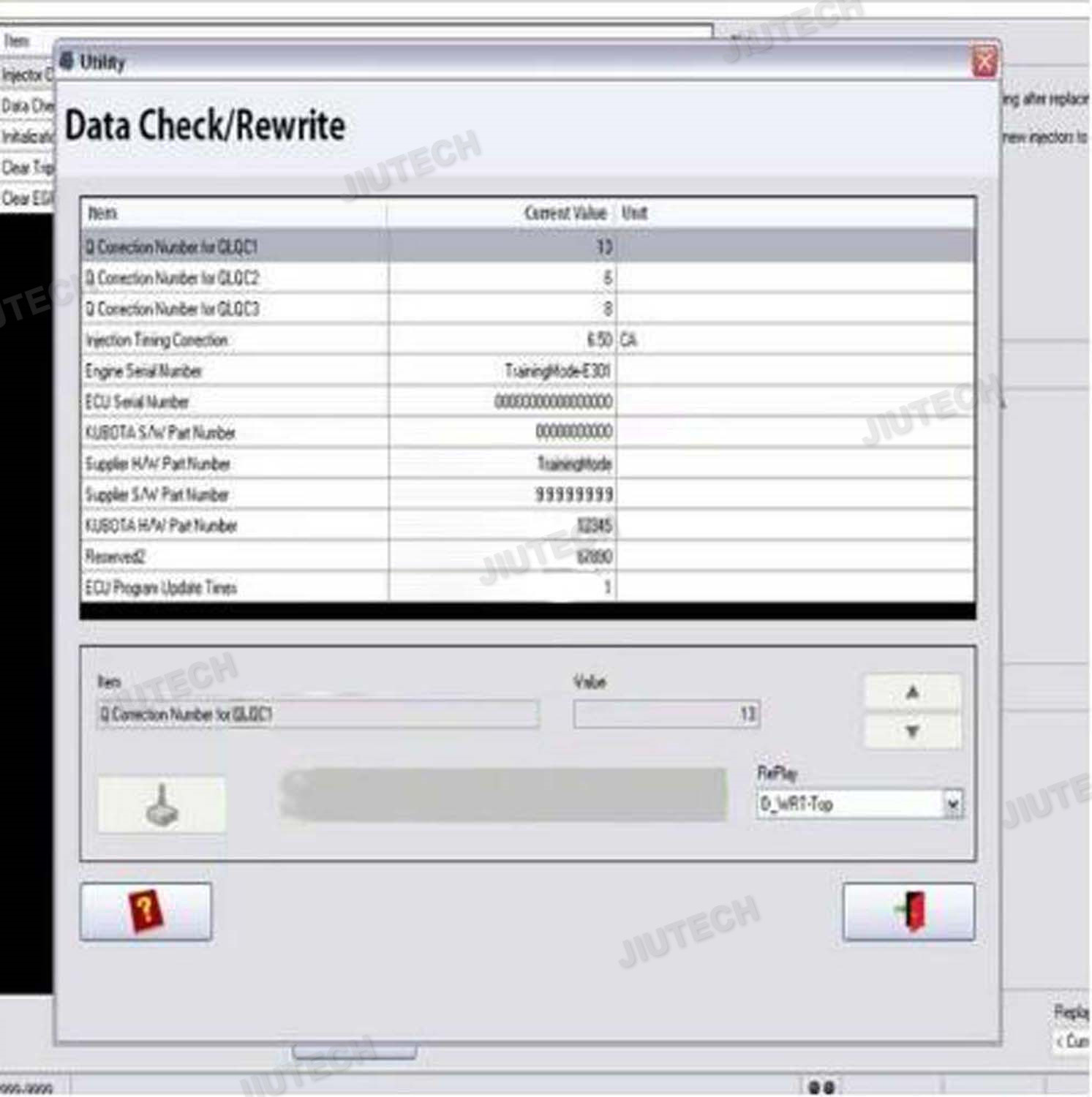
Task: Click the exit door icon button
Action: (x=908, y=911)
